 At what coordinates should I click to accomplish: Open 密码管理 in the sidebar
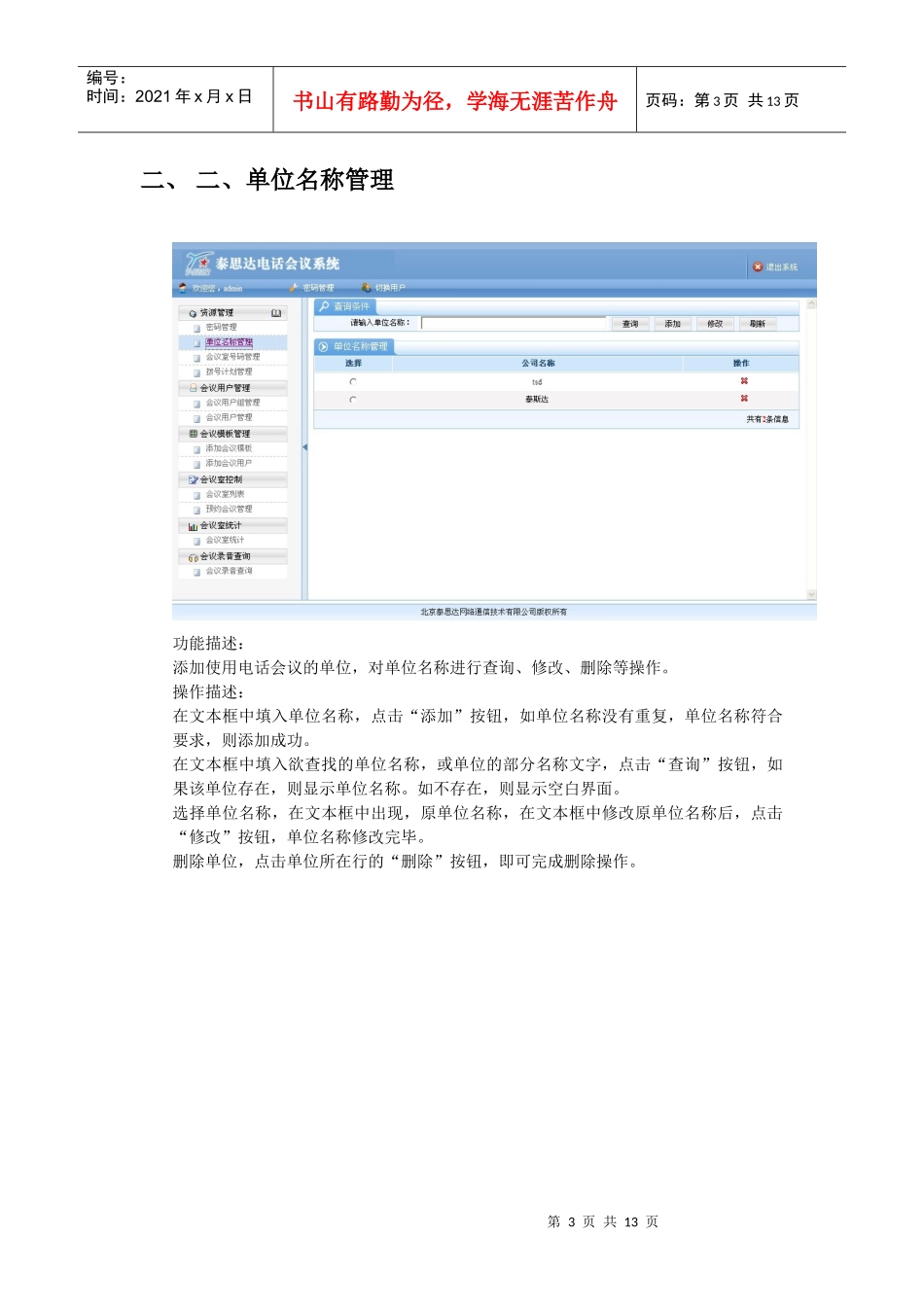pyautogui.click(x=221, y=328)
